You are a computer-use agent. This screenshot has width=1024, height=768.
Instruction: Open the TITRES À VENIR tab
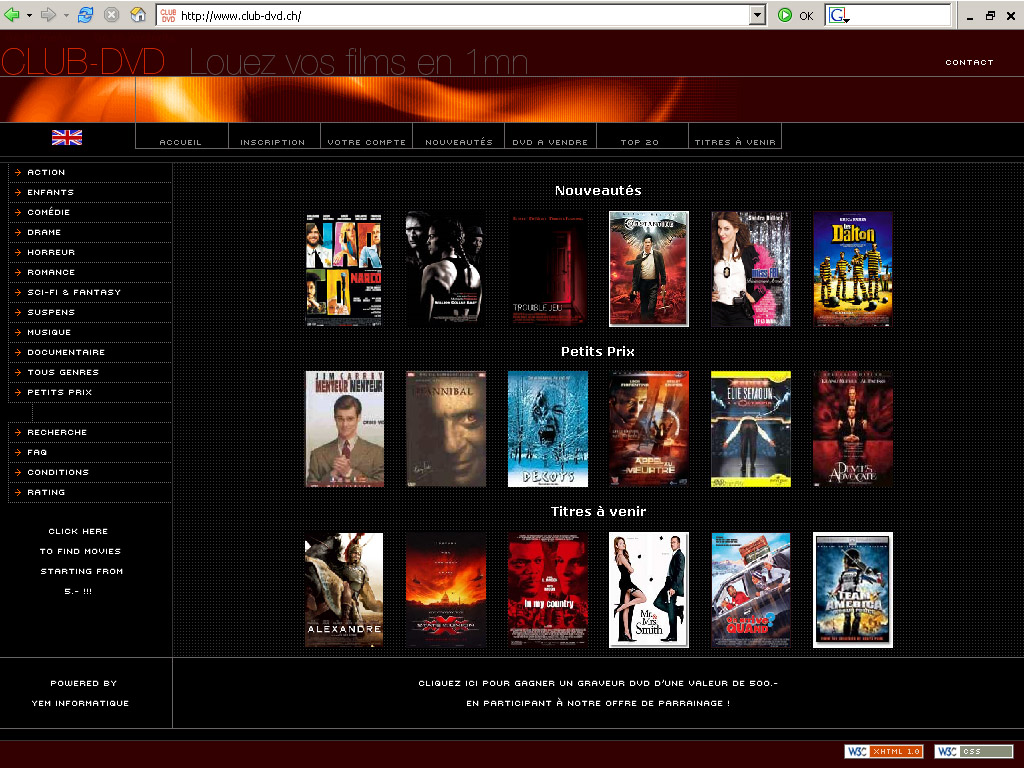(x=735, y=142)
